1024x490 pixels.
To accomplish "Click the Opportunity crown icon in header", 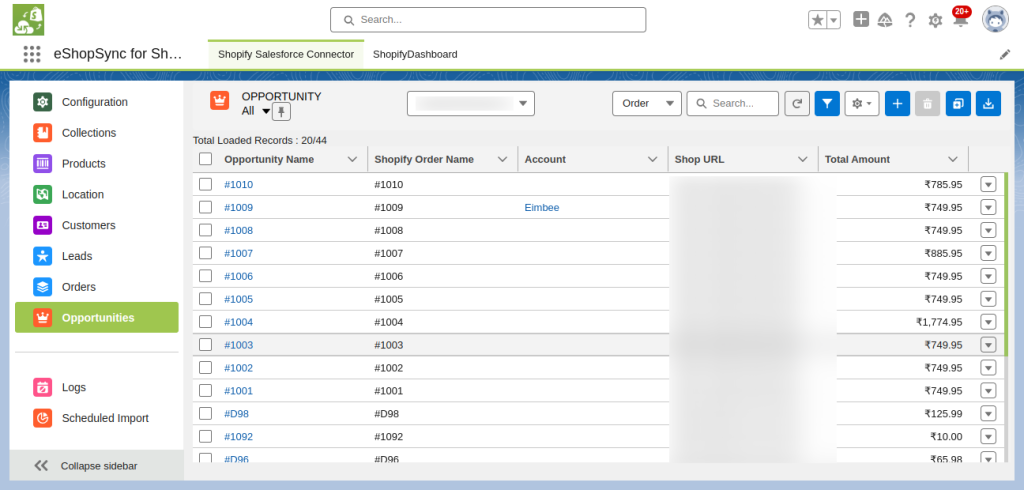I will coord(219,100).
